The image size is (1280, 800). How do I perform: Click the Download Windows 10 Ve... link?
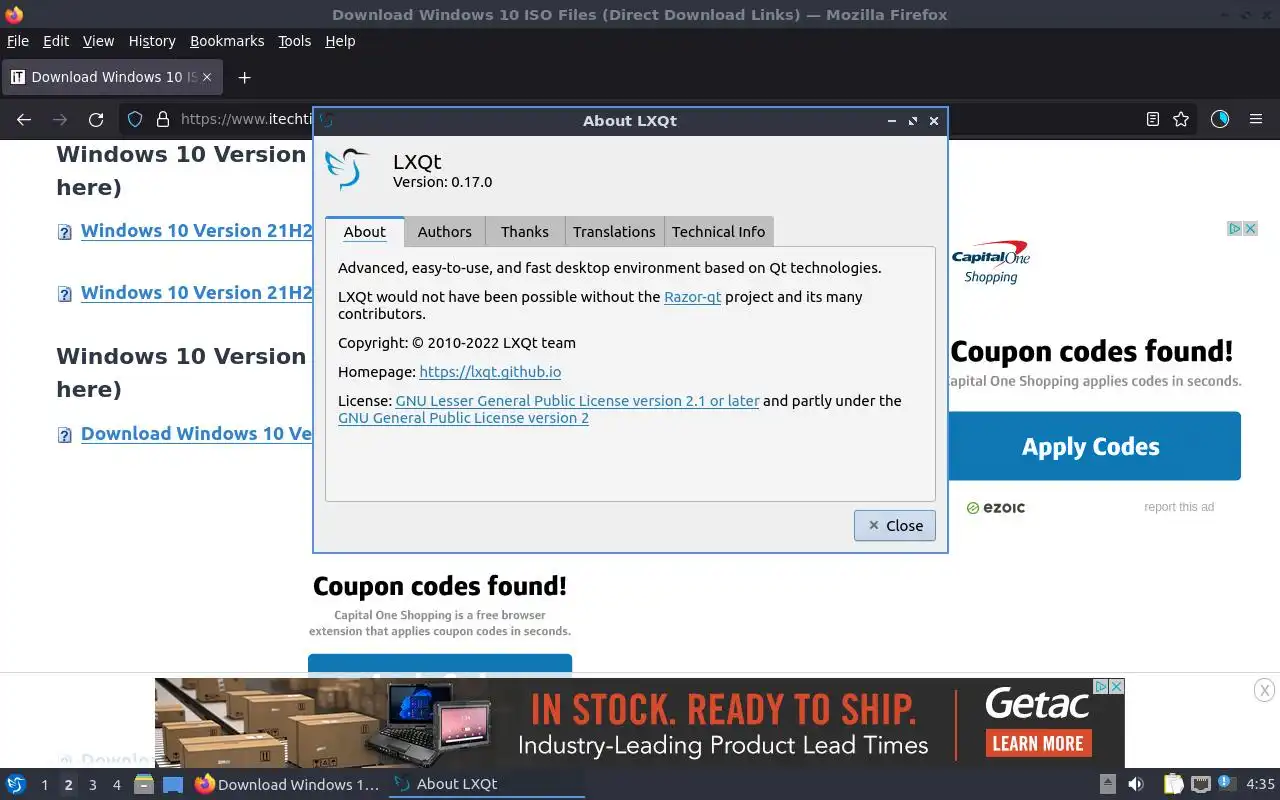click(197, 433)
